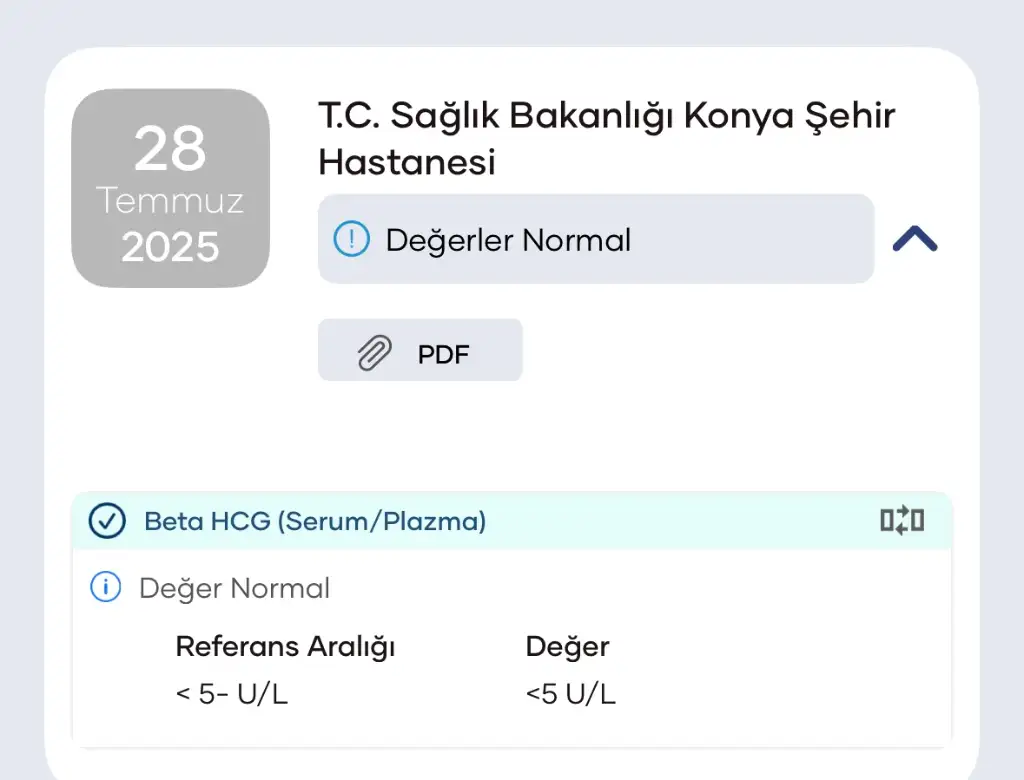The width and height of the screenshot is (1024, 780).
Task: Open the Beta HCG (Serum/Plazma) row
Action: coord(511,521)
